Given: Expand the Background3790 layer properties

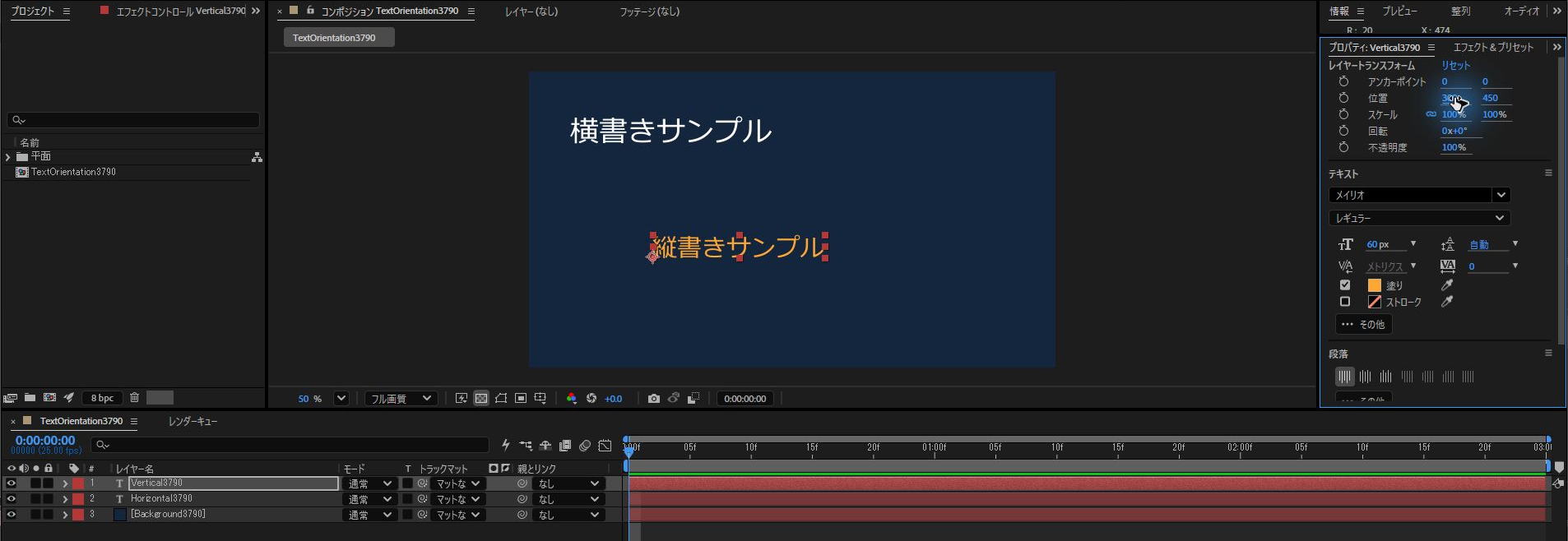Looking at the screenshot, I should coord(65,515).
